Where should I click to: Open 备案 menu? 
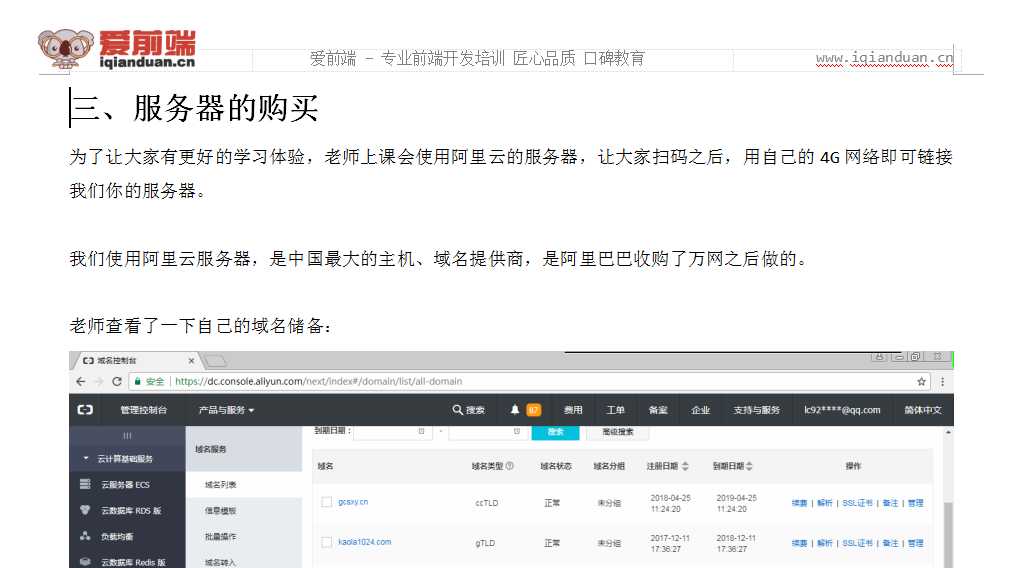pyautogui.click(x=658, y=410)
